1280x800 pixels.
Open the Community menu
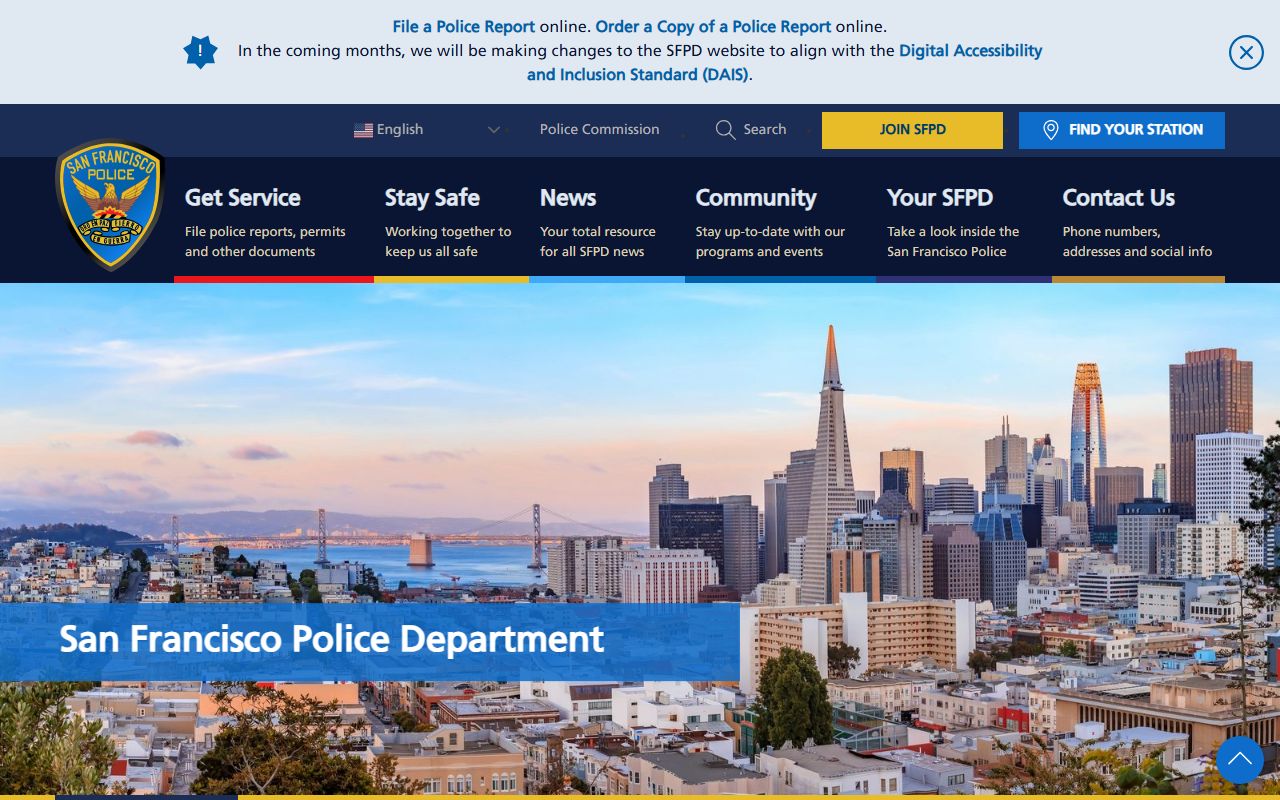[x=756, y=198]
